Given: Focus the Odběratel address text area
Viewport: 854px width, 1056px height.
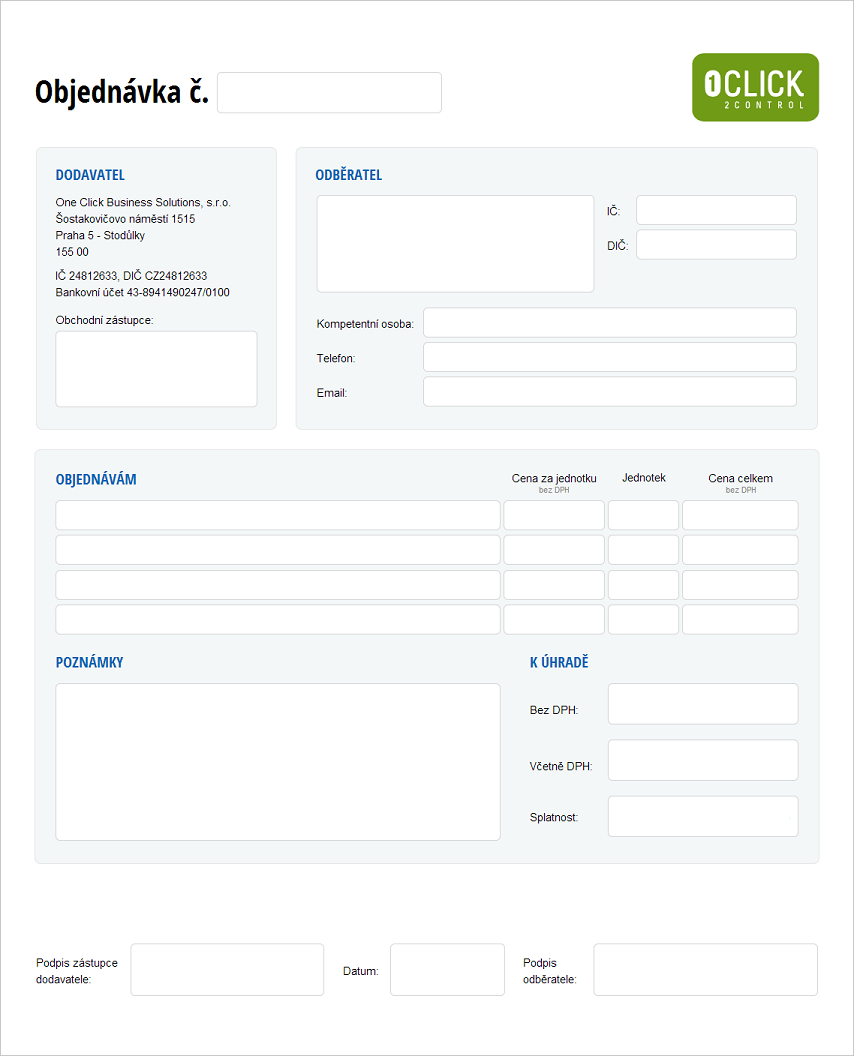Looking at the screenshot, I should pyautogui.click(x=455, y=244).
